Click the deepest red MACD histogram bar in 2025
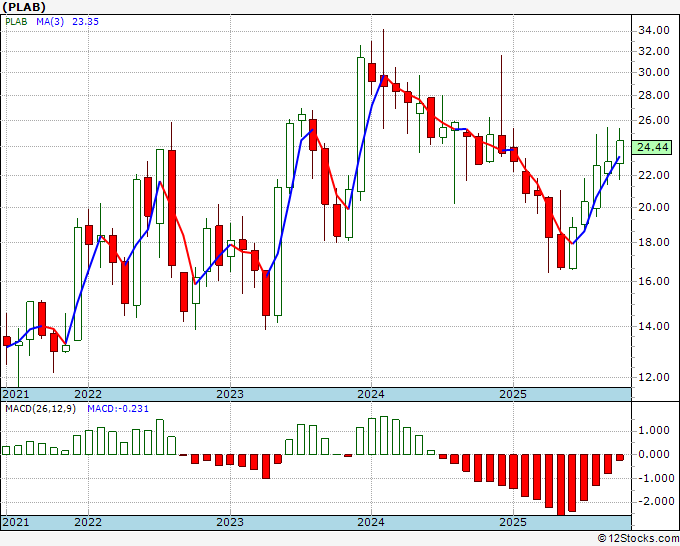 coord(561,485)
